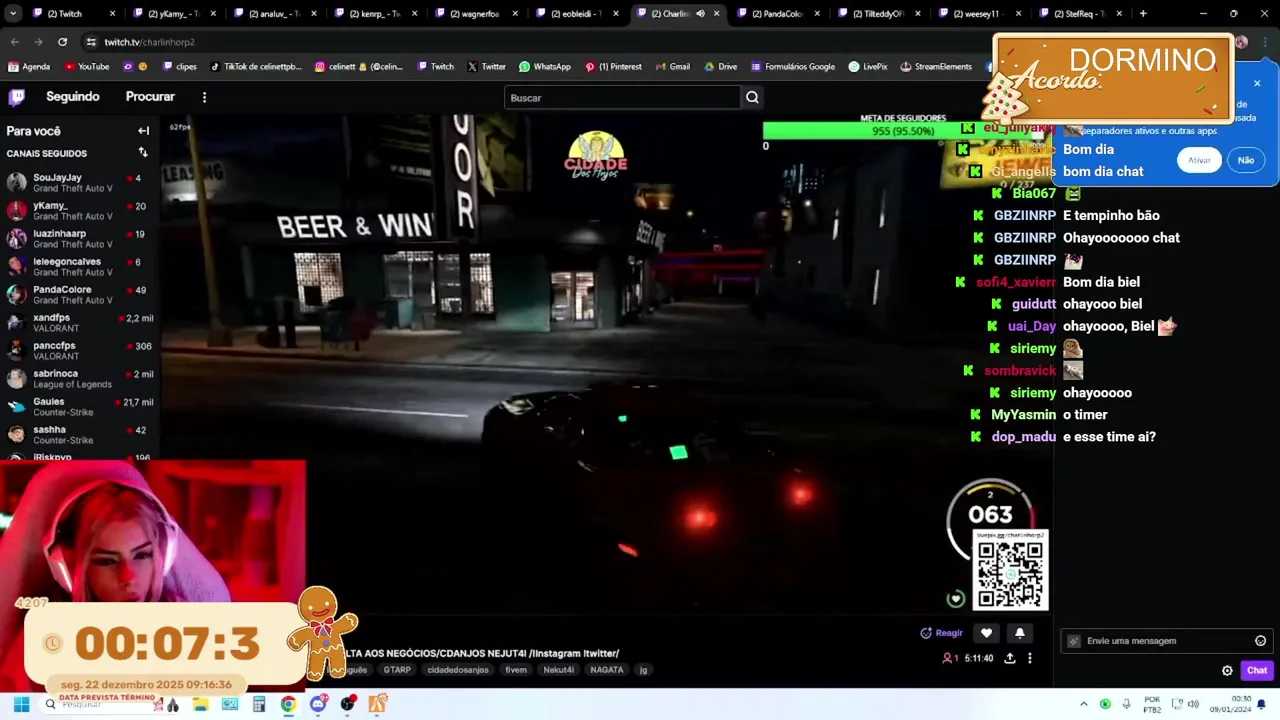Screen dimensions: 1280x720
Task: Click the fivem tag
Action: tap(516, 670)
